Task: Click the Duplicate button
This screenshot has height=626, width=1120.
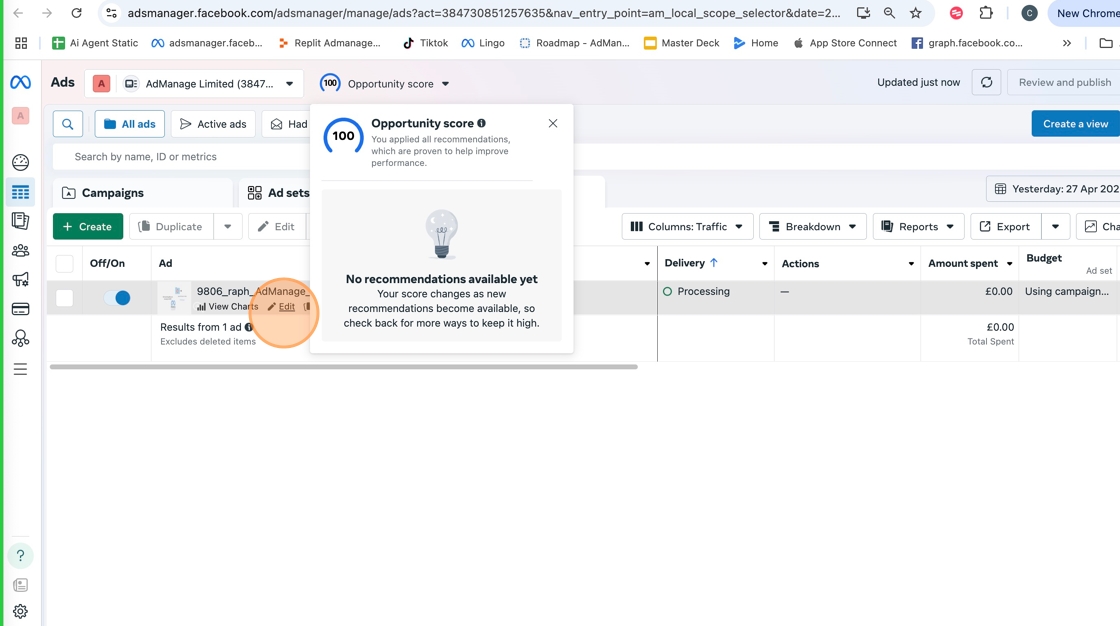Action: 171,227
